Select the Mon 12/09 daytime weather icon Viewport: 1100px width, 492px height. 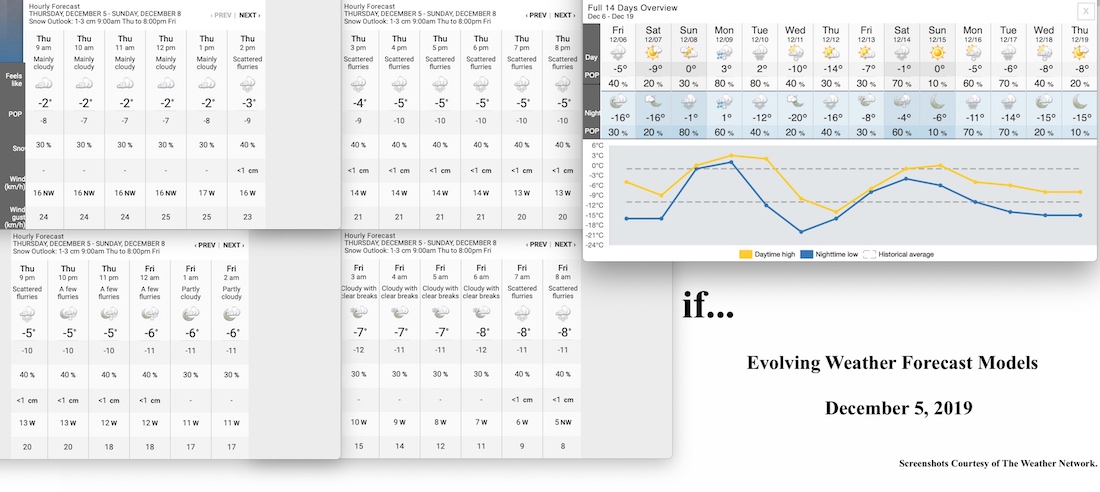[724, 52]
